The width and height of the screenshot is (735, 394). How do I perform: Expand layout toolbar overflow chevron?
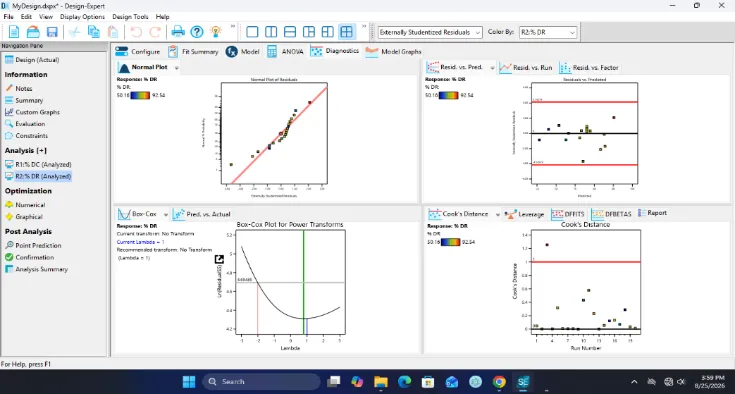point(364,26)
